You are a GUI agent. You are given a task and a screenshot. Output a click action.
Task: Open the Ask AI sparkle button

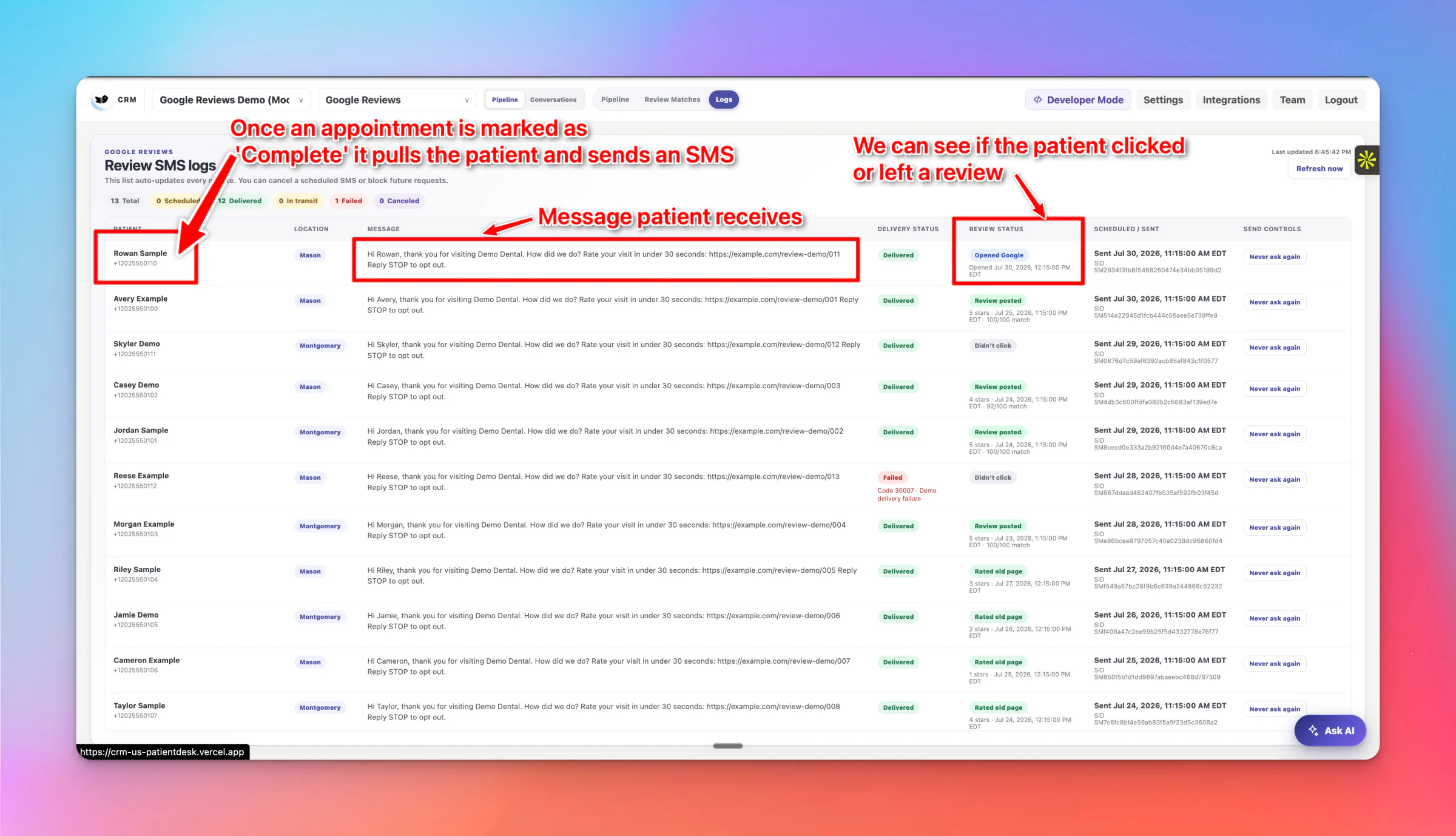point(1330,730)
